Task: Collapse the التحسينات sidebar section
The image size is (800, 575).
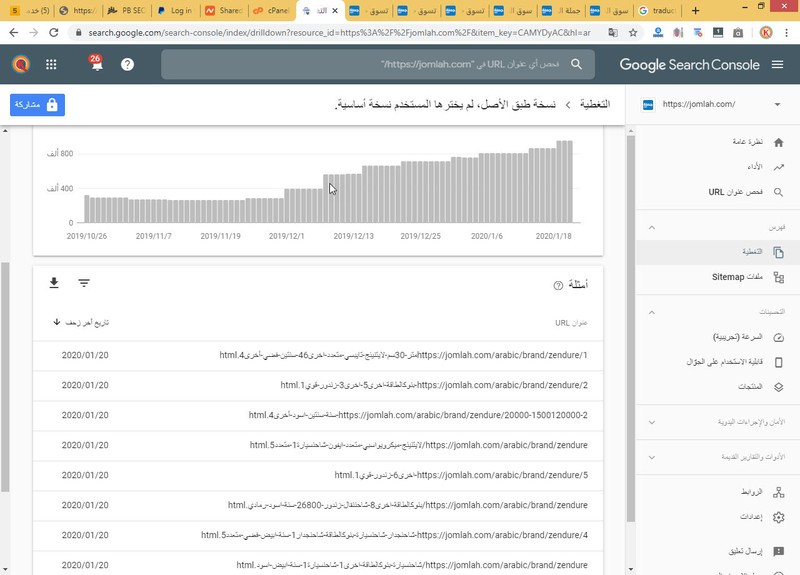Action: (x=652, y=312)
